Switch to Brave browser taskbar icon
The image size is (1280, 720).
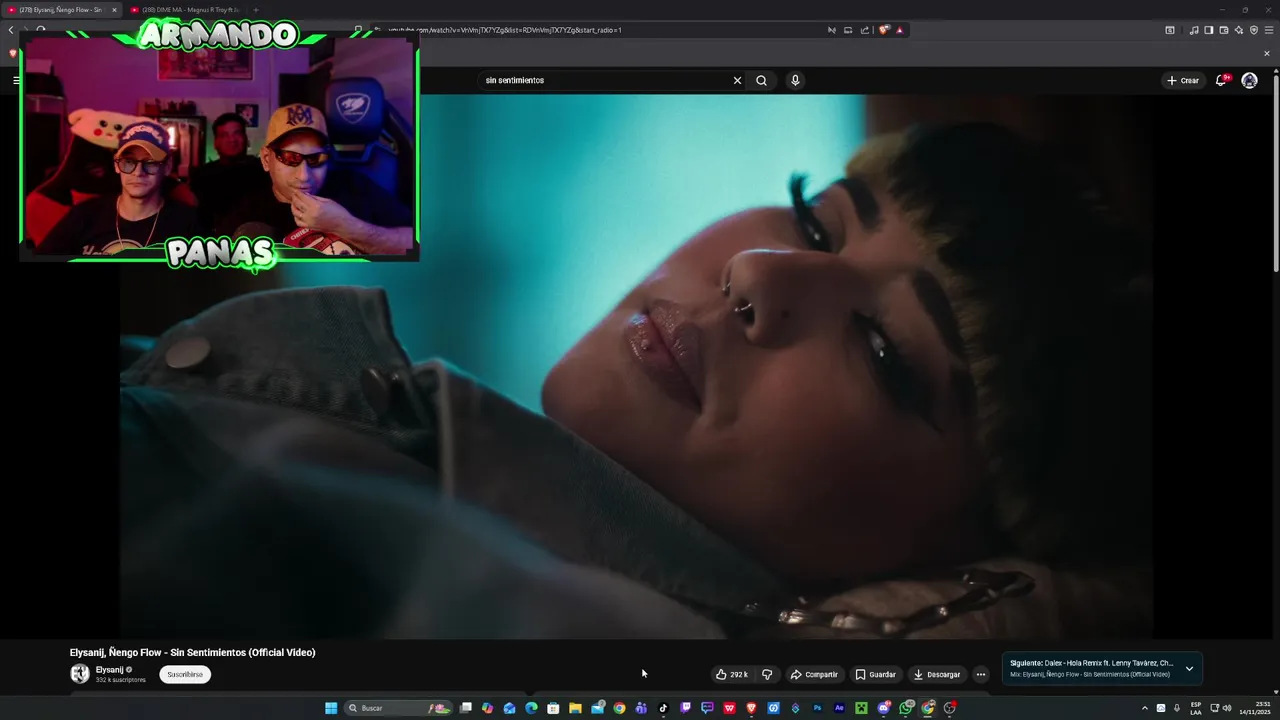tap(751, 708)
